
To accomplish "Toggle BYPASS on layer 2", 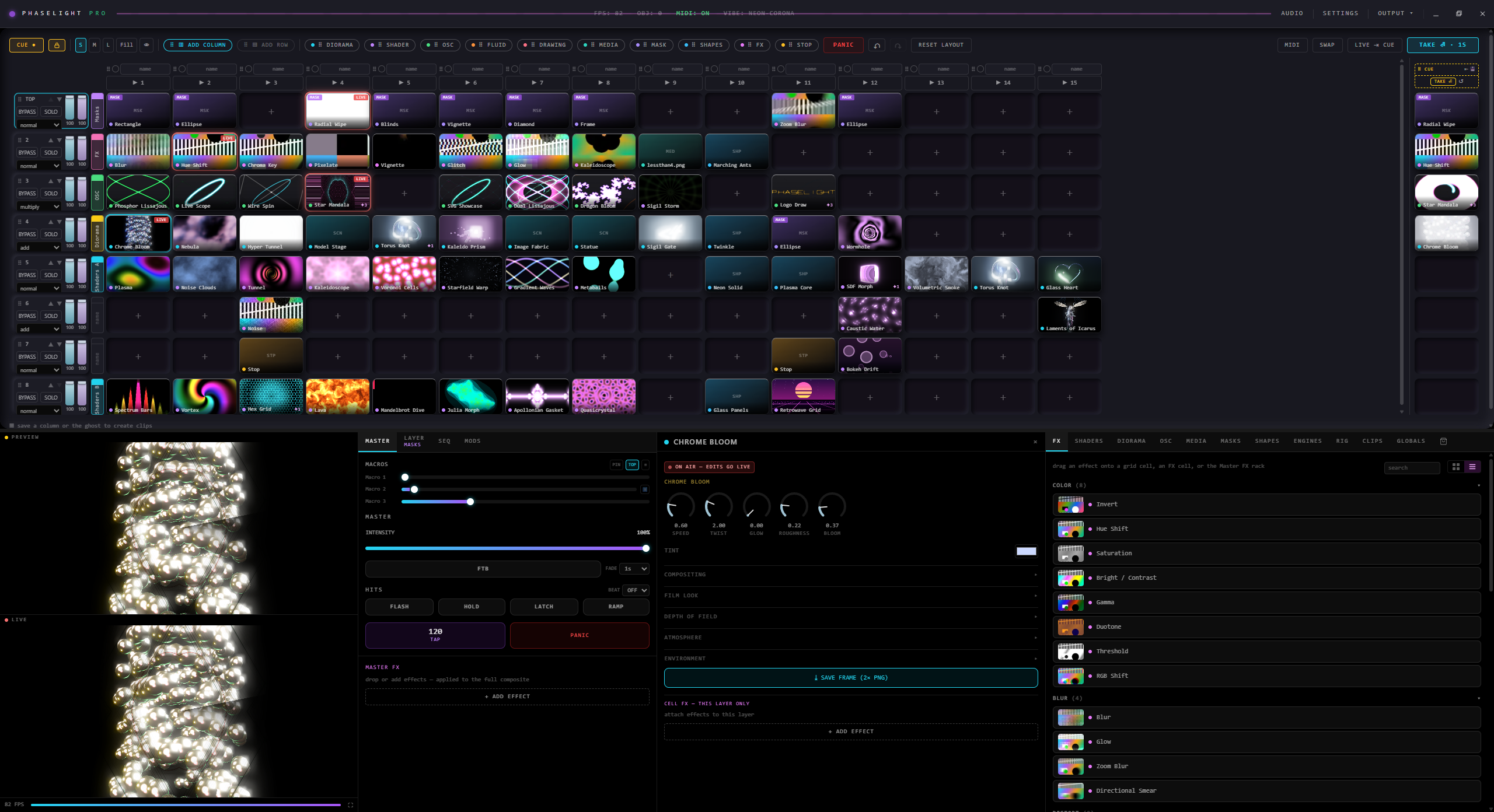I will click(27, 153).
